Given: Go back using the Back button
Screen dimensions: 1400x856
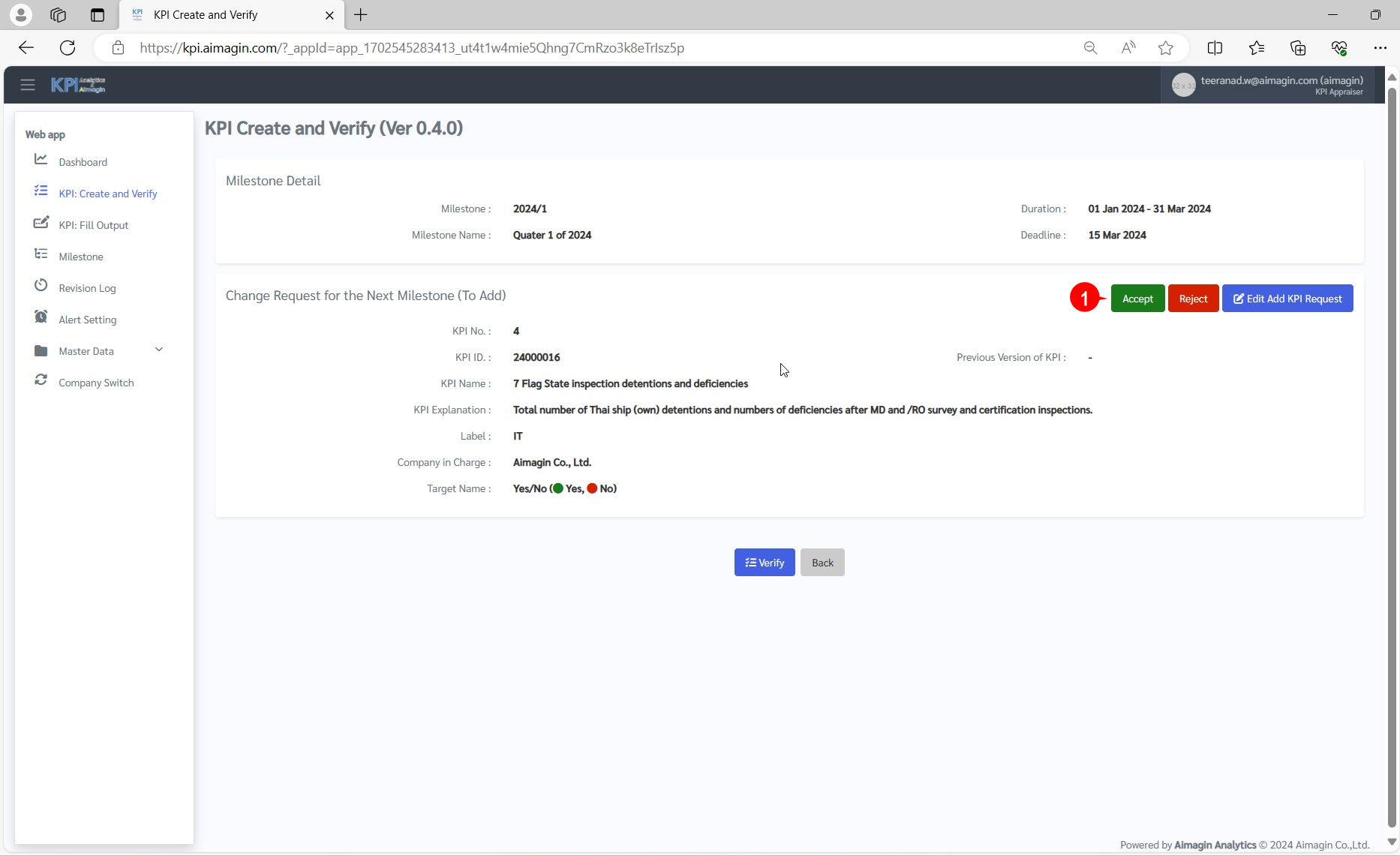Looking at the screenshot, I should coord(822,563).
